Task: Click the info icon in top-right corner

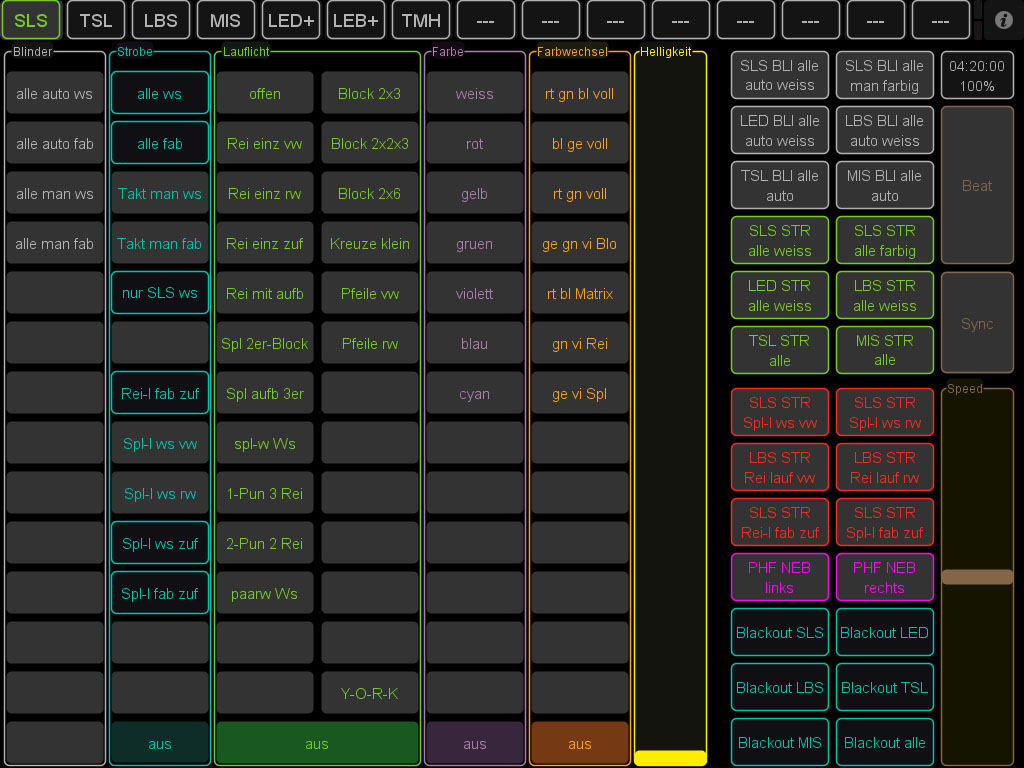Action: [x=1003, y=20]
